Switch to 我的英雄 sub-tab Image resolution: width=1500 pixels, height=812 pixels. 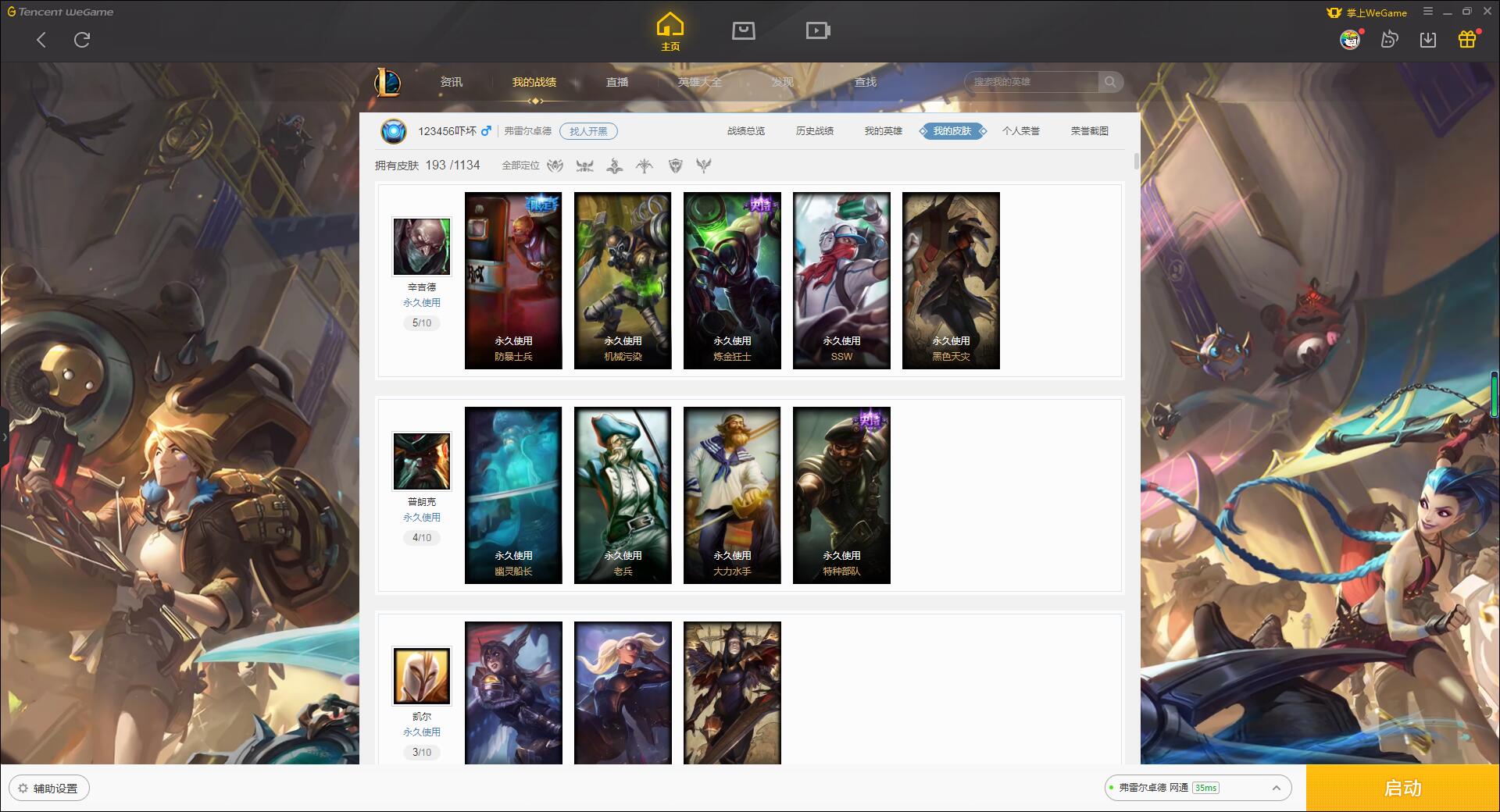(884, 131)
